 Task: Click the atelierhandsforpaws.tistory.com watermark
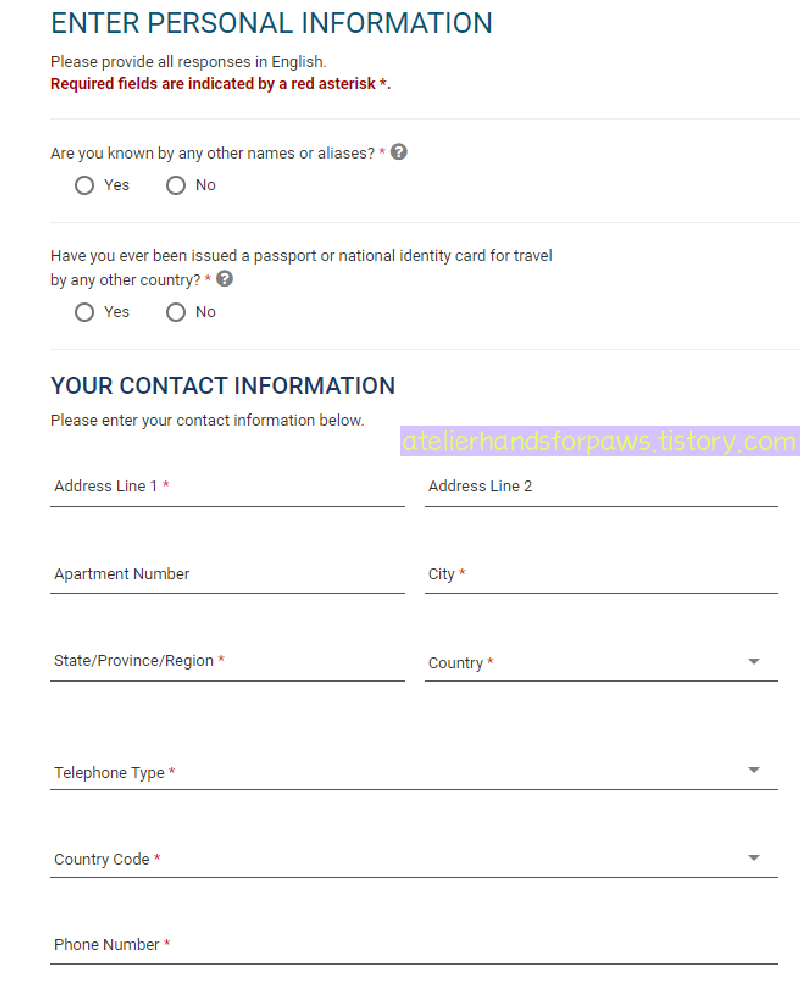click(x=600, y=441)
